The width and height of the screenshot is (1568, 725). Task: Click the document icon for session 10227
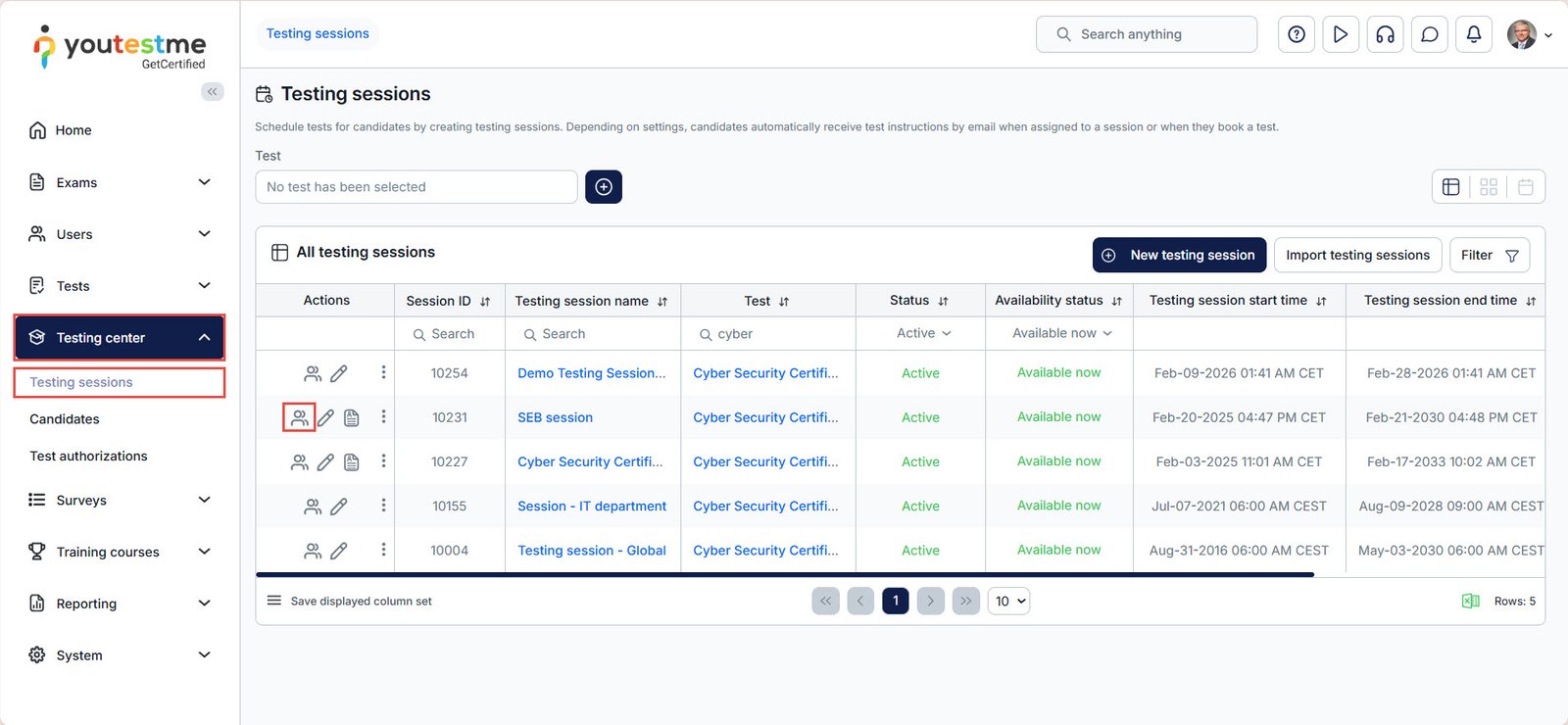[351, 461]
